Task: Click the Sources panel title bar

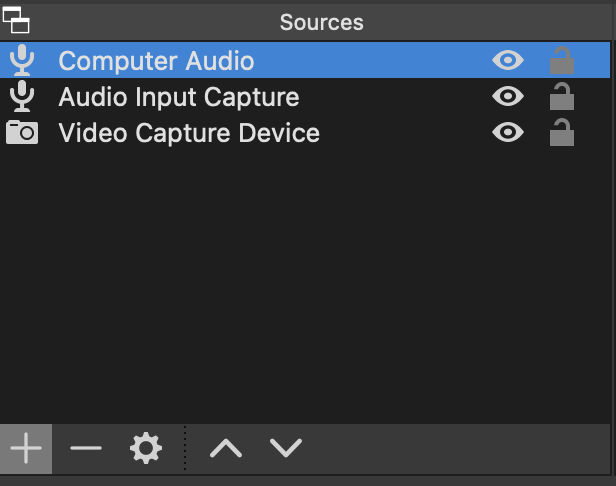Action: click(x=321, y=22)
